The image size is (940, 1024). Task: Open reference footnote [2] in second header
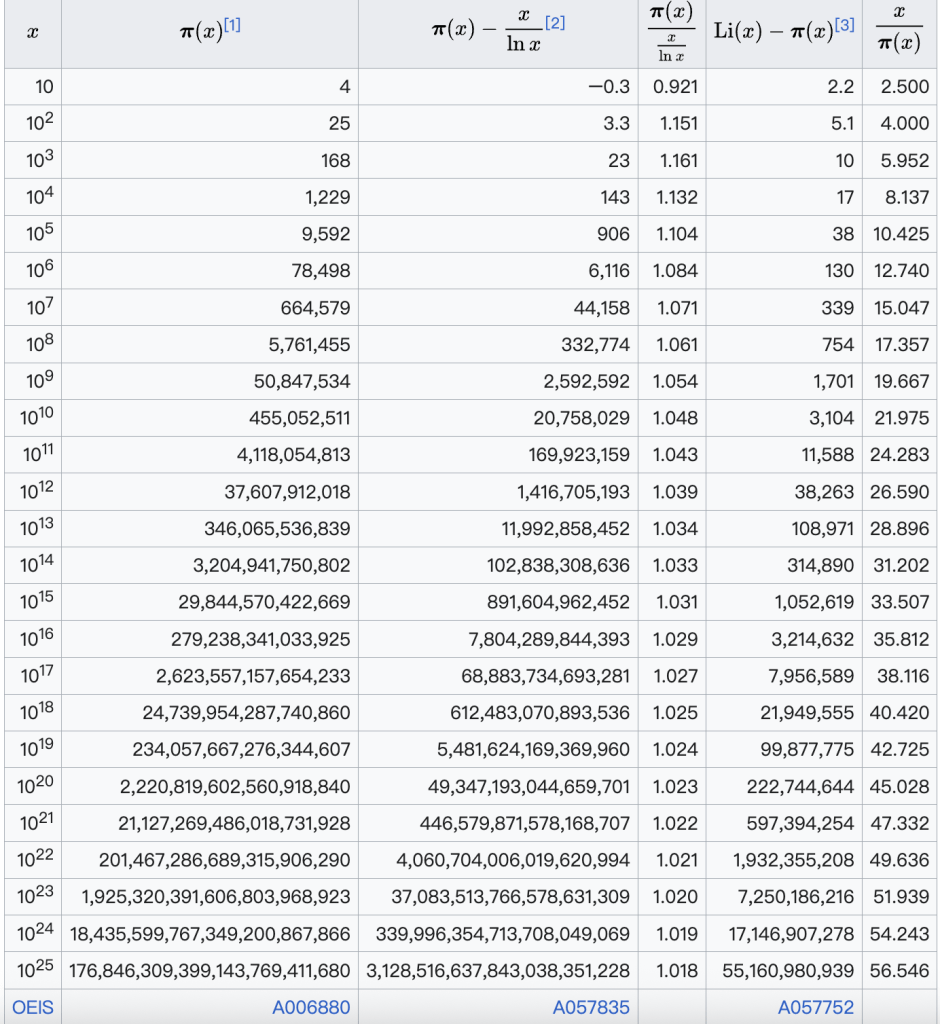point(556,22)
